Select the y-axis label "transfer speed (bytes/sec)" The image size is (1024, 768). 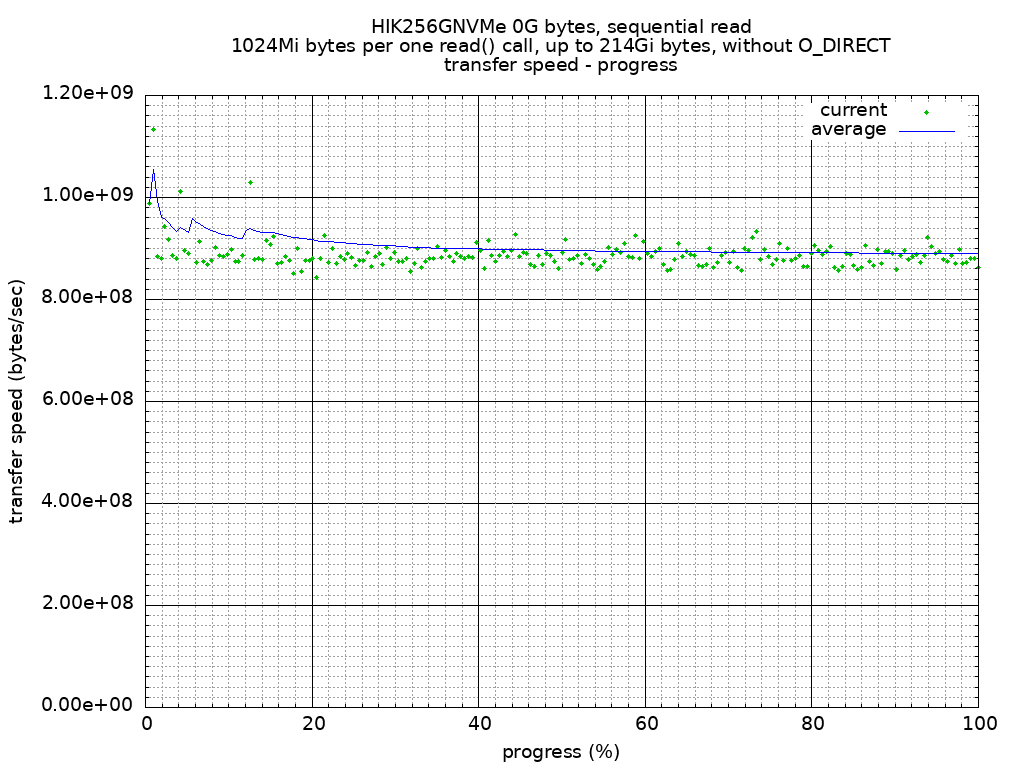click(x=17, y=401)
